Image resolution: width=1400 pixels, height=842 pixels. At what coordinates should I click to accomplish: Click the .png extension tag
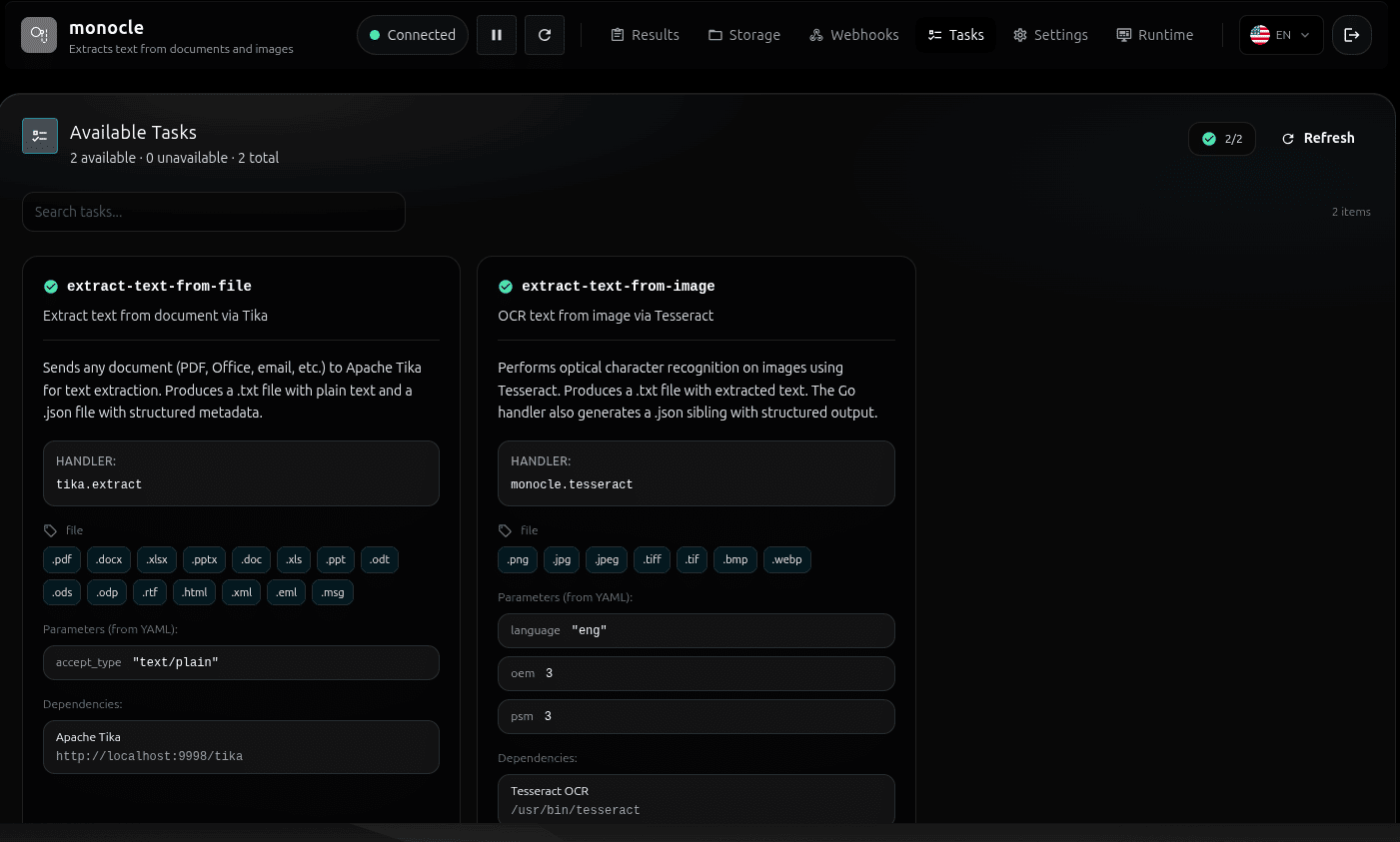[x=518, y=560]
